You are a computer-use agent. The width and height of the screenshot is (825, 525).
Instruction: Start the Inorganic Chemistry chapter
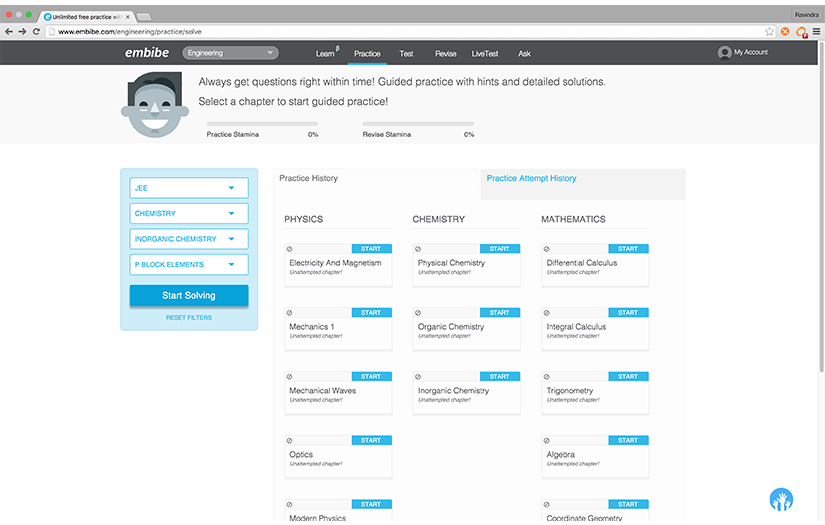click(500, 377)
